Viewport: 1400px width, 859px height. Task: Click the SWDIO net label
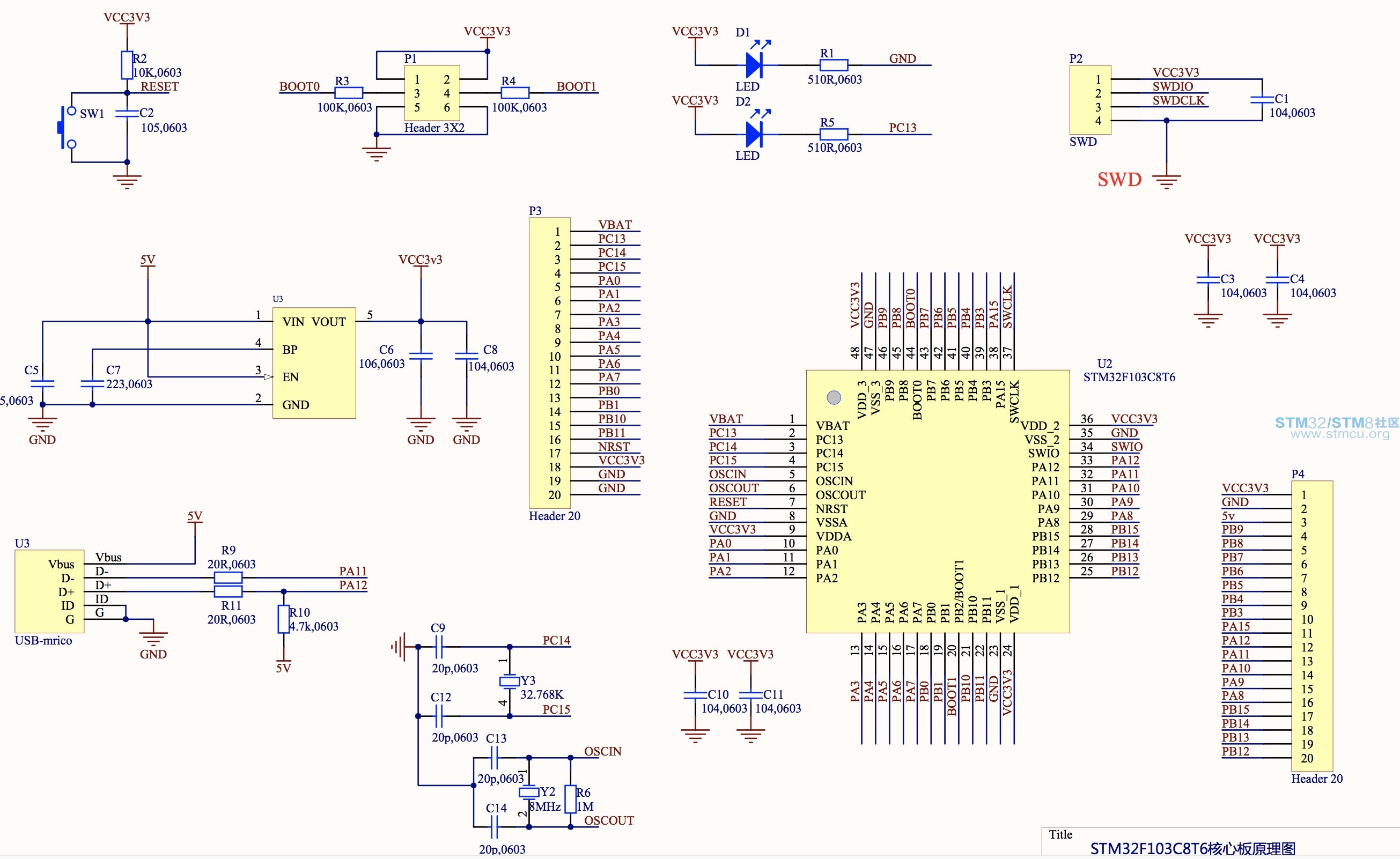click(1172, 86)
